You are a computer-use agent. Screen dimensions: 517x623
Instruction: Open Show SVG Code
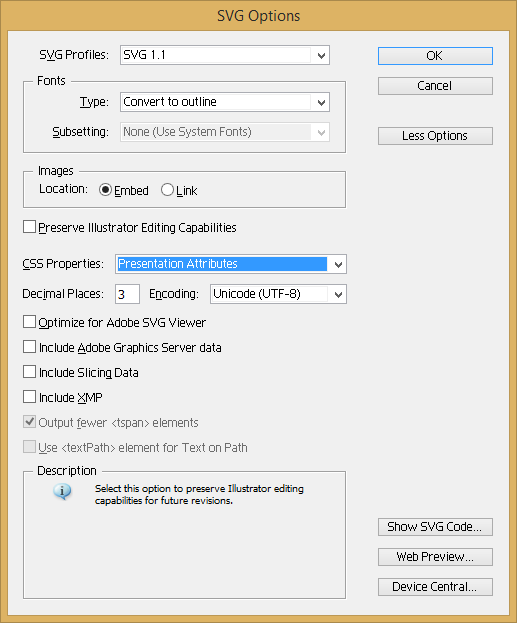(x=435, y=527)
